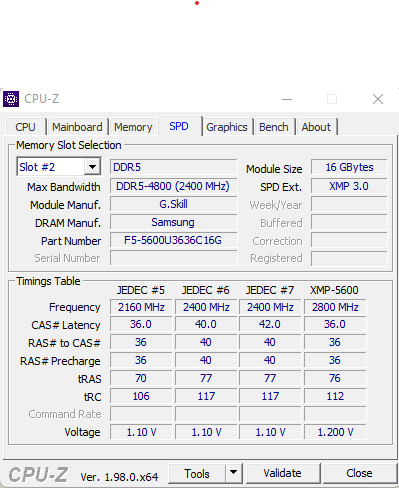Click the DDR5-4800 (2400 MHz) bandwidth value

tap(173, 186)
